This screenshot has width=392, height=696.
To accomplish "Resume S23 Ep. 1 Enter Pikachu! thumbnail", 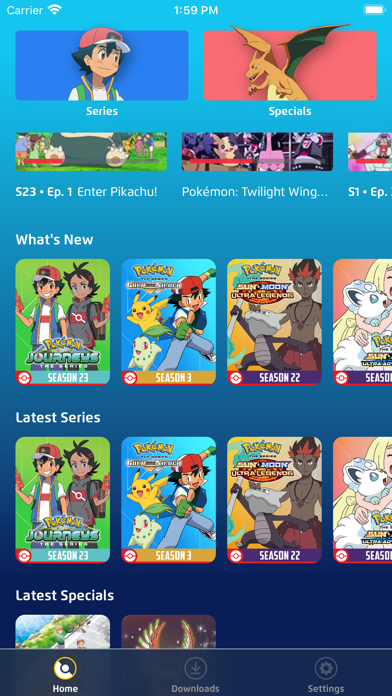I will pyautogui.click(x=91, y=151).
